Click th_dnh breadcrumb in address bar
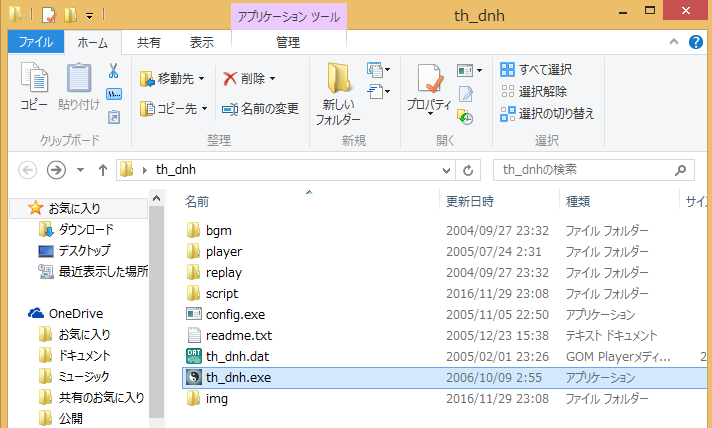The height and width of the screenshot is (428, 712). point(176,170)
